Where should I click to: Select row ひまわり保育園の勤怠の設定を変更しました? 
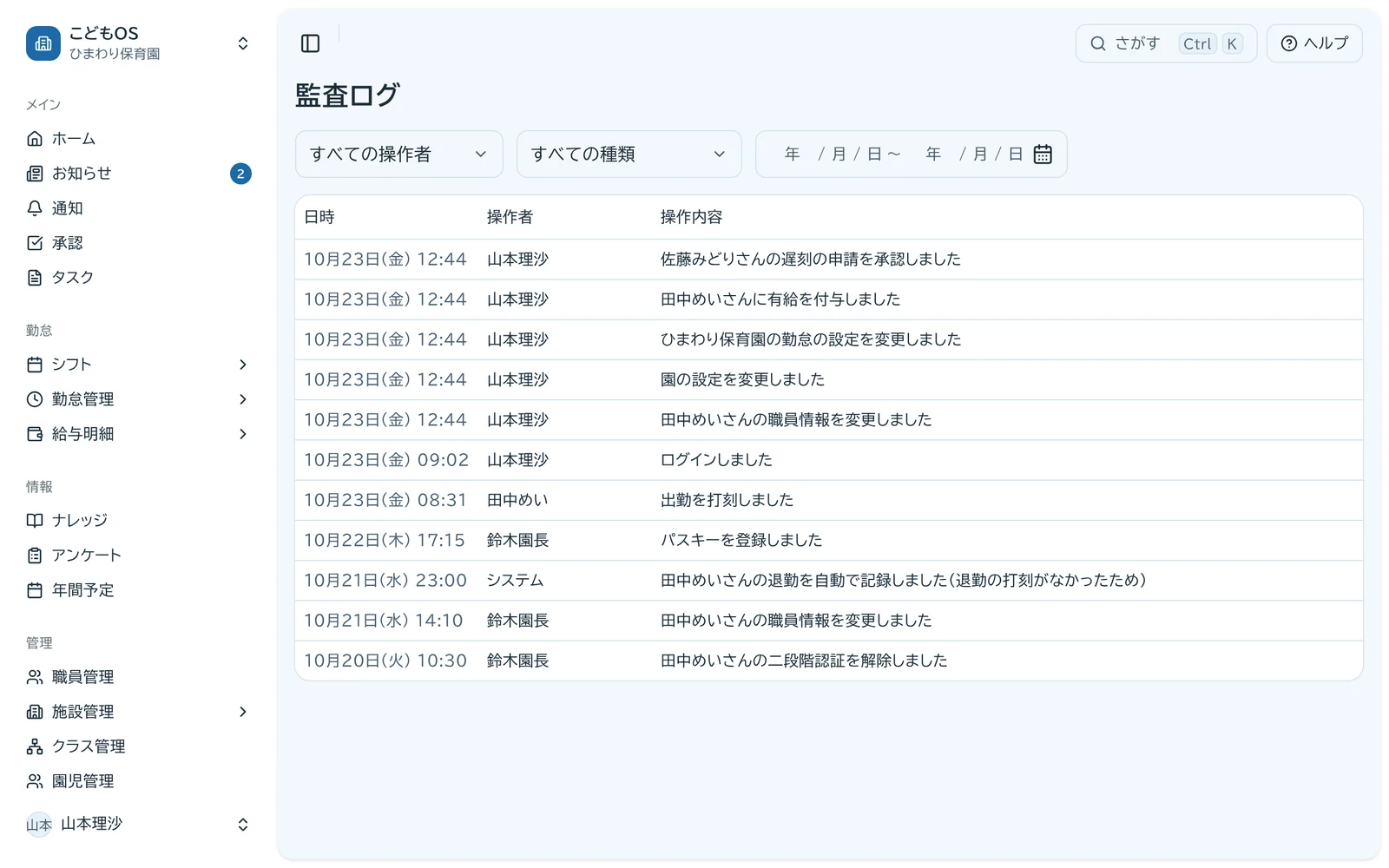coord(829,339)
